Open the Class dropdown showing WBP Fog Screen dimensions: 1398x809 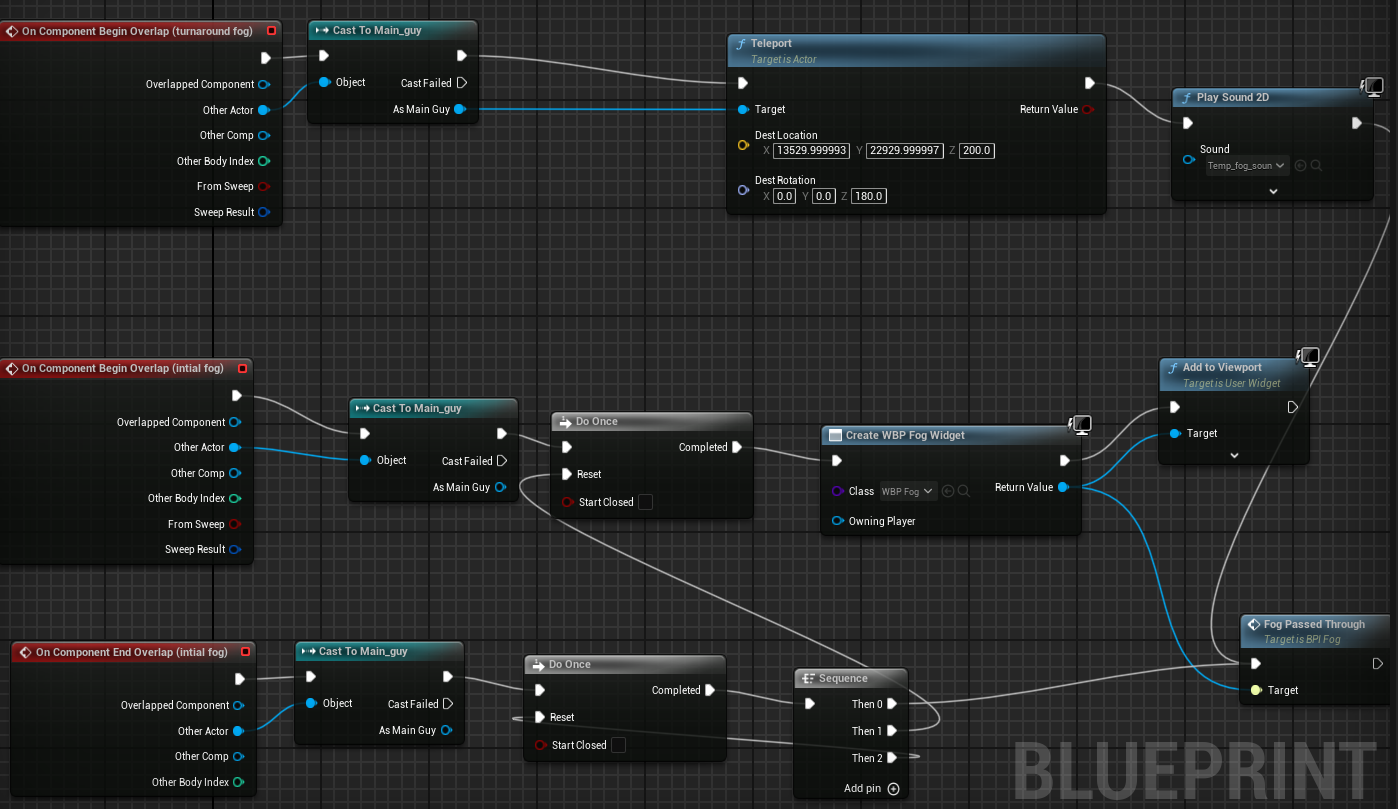coord(907,491)
